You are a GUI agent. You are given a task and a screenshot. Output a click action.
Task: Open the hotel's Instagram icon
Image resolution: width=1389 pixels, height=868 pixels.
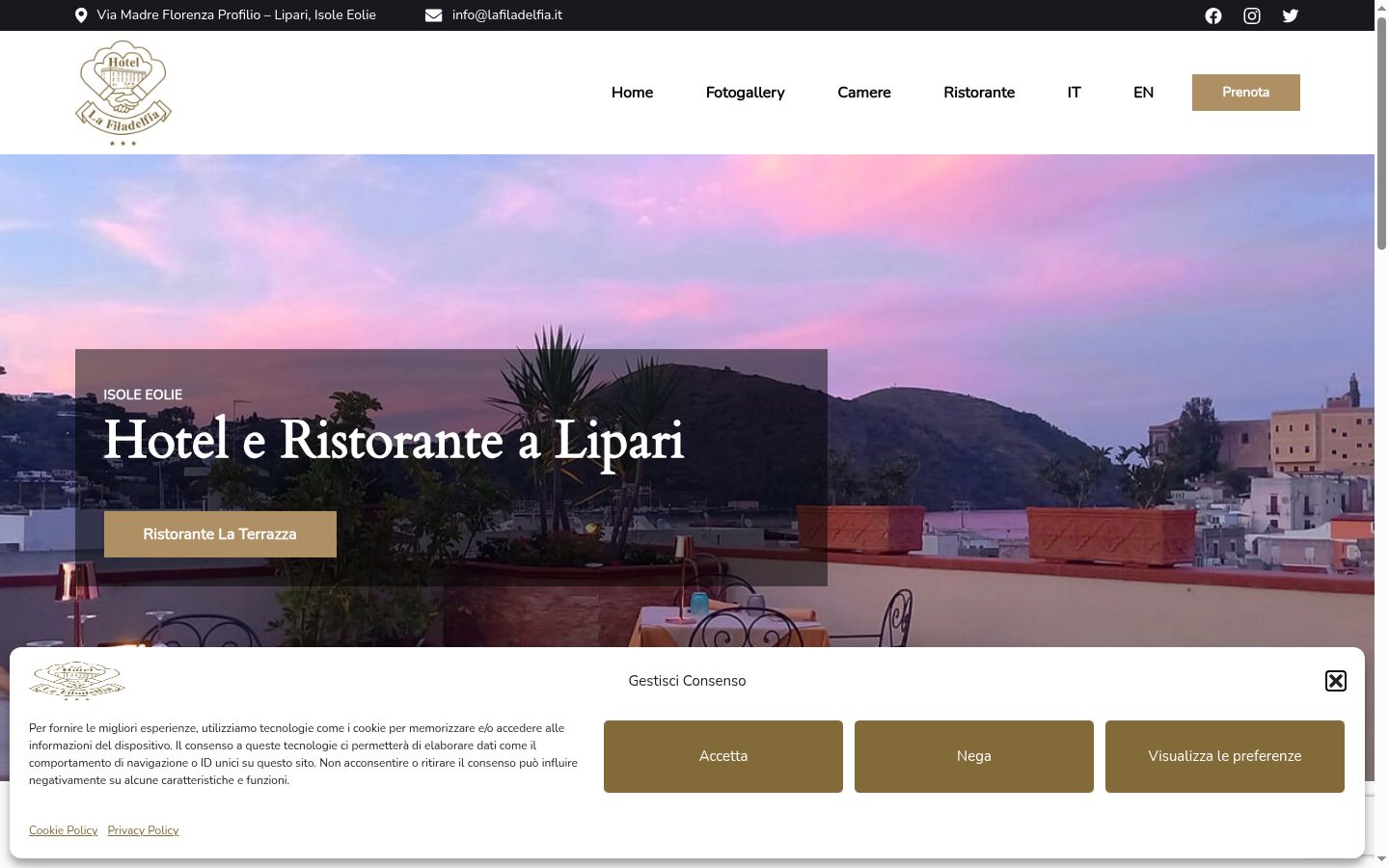coord(1252,15)
